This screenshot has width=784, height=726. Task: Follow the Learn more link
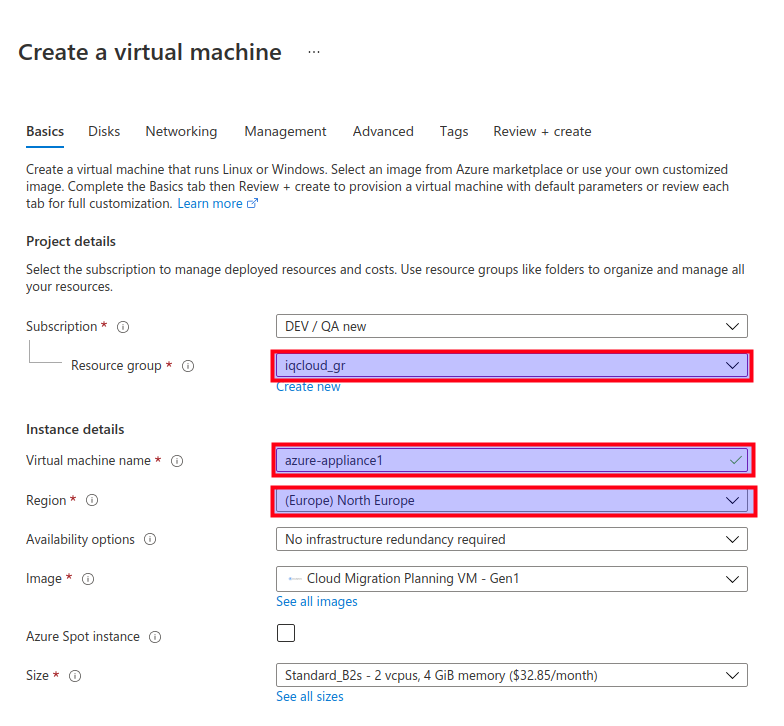click(210, 204)
